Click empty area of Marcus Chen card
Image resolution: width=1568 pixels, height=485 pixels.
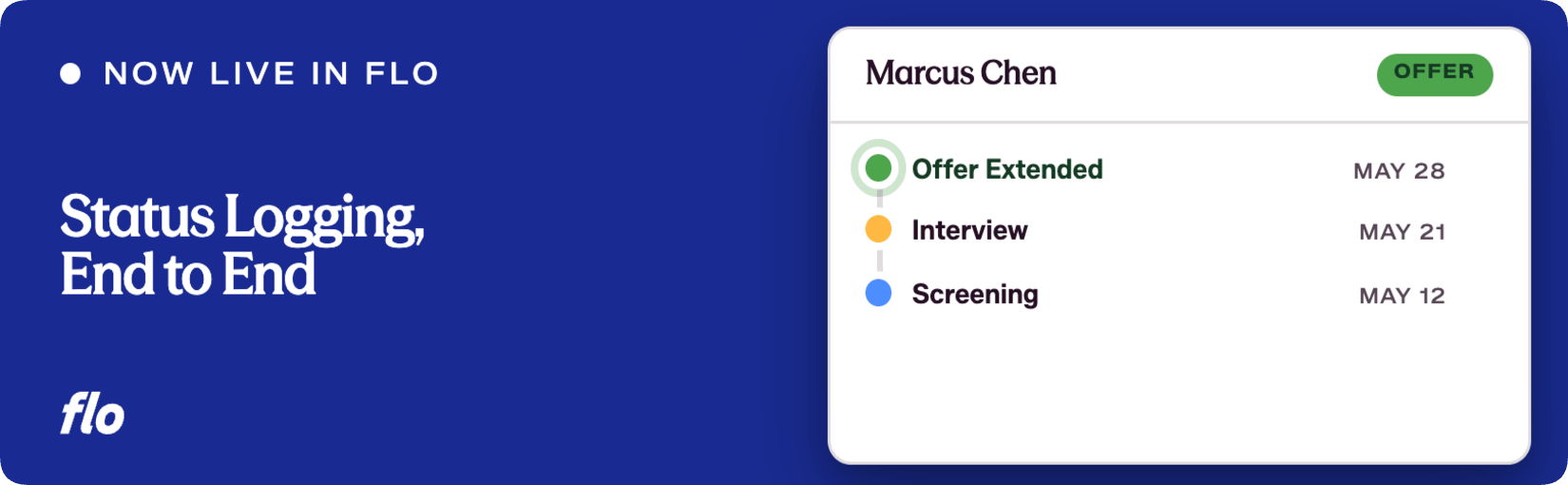1178,390
